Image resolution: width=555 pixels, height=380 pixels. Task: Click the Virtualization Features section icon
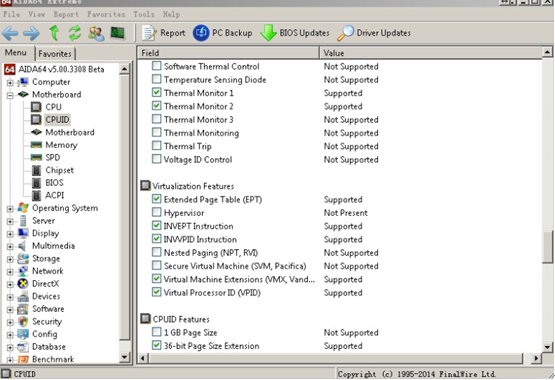145,185
